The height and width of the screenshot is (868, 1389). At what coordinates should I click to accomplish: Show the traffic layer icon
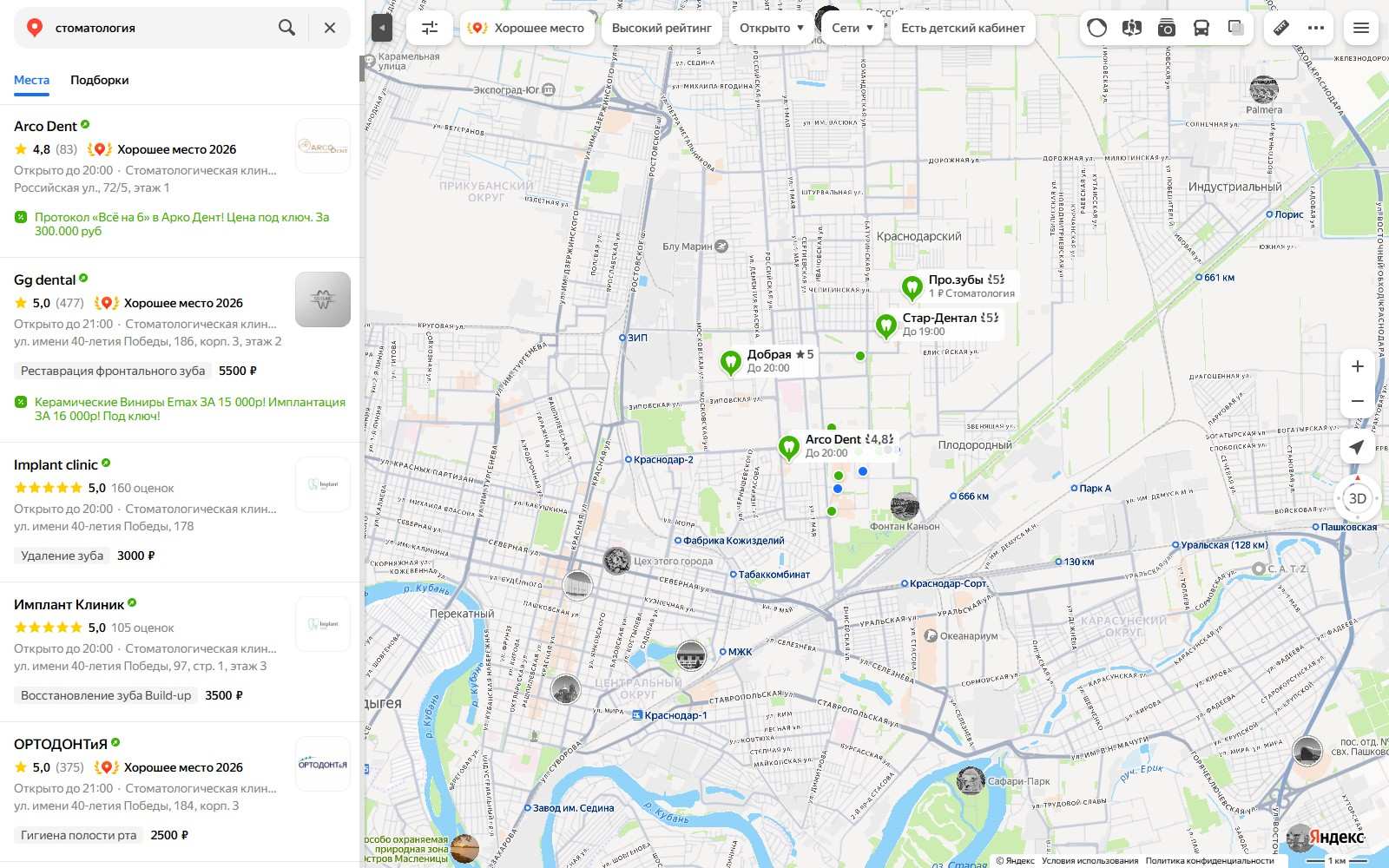click(1097, 28)
